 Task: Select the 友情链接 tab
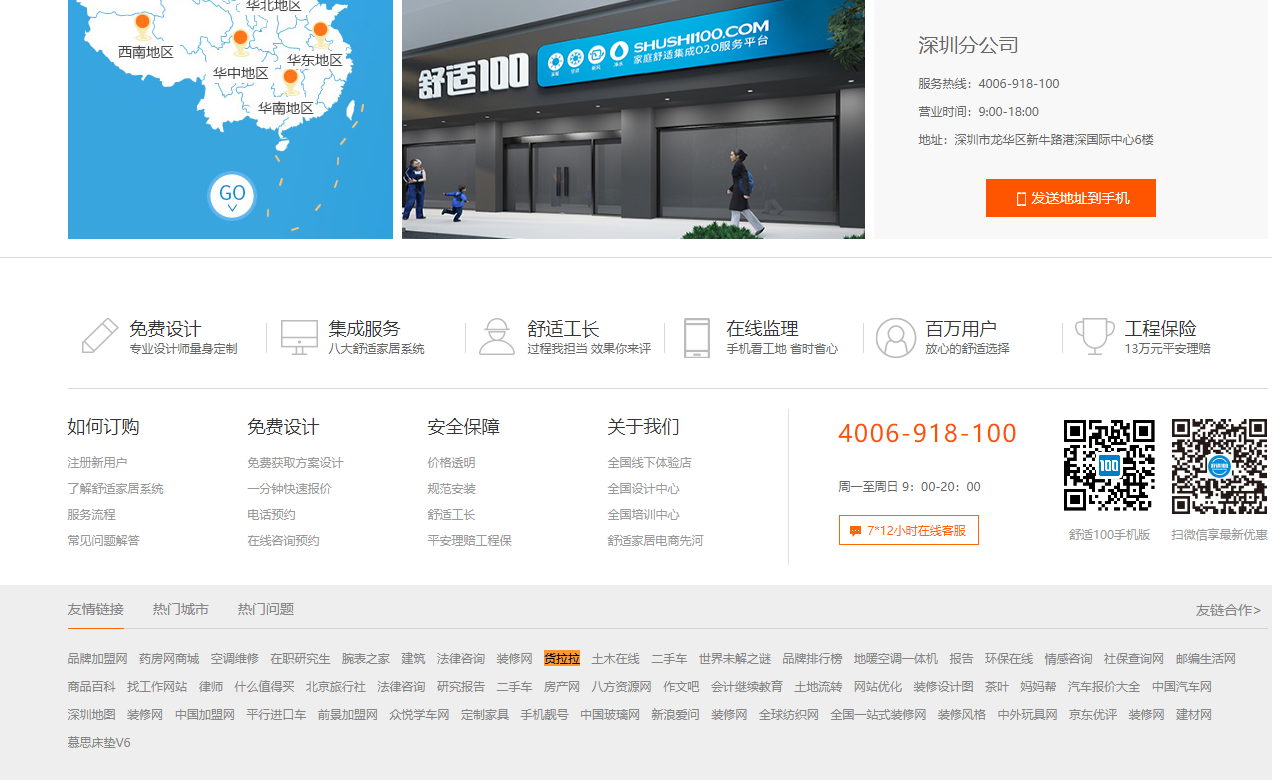[x=94, y=608]
